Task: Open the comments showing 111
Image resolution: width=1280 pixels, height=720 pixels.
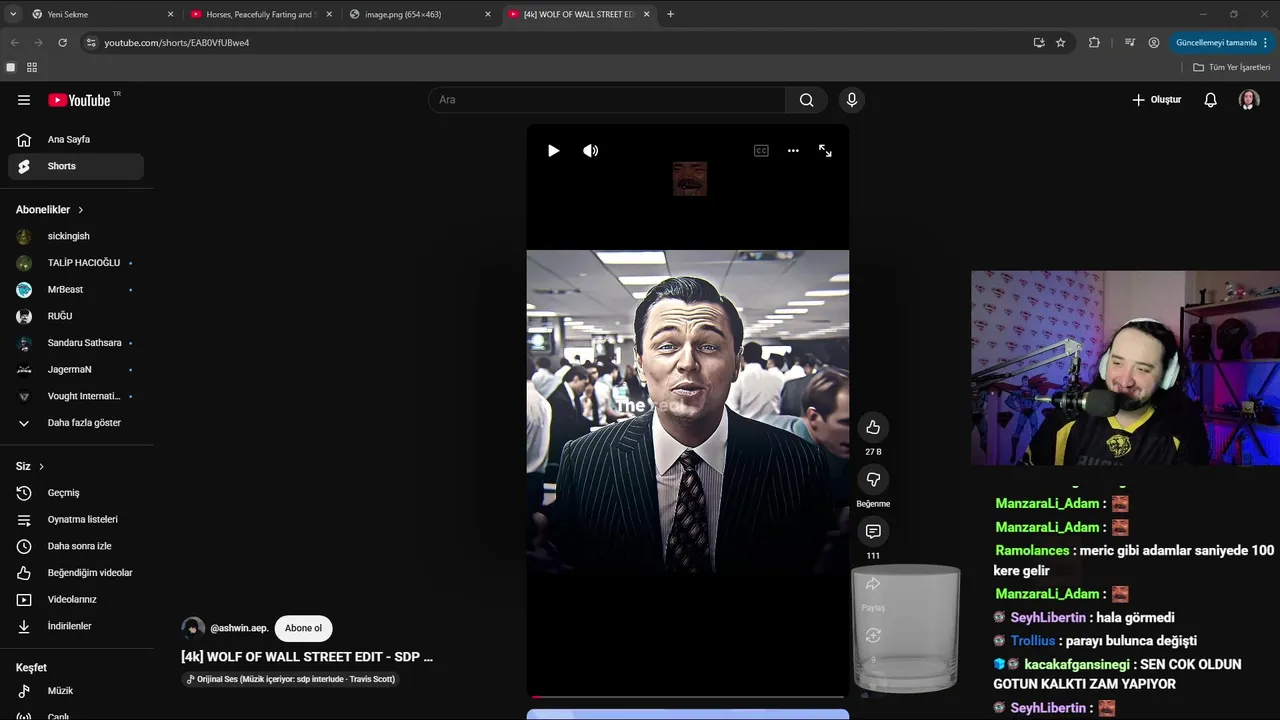Action: click(x=873, y=531)
